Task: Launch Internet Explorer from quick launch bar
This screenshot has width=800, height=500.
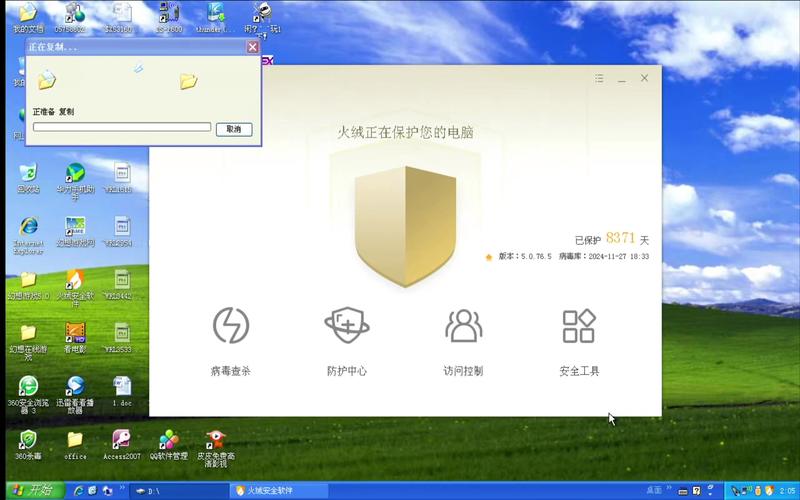Action: 78,491
